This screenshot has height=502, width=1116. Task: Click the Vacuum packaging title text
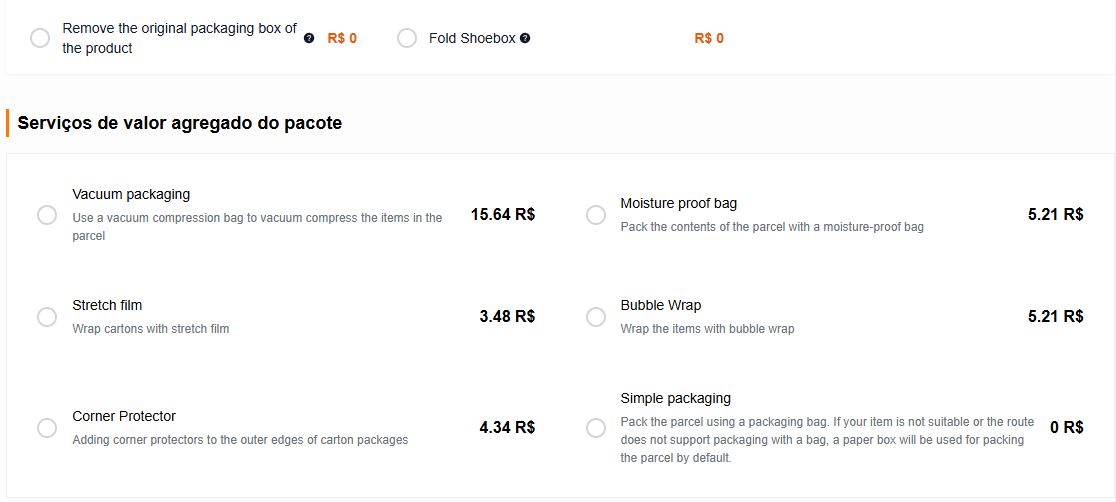coord(131,194)
